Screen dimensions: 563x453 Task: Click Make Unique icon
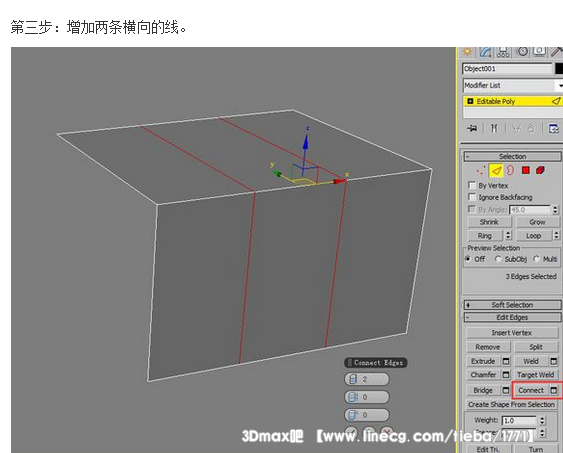[x=516, y=128]
